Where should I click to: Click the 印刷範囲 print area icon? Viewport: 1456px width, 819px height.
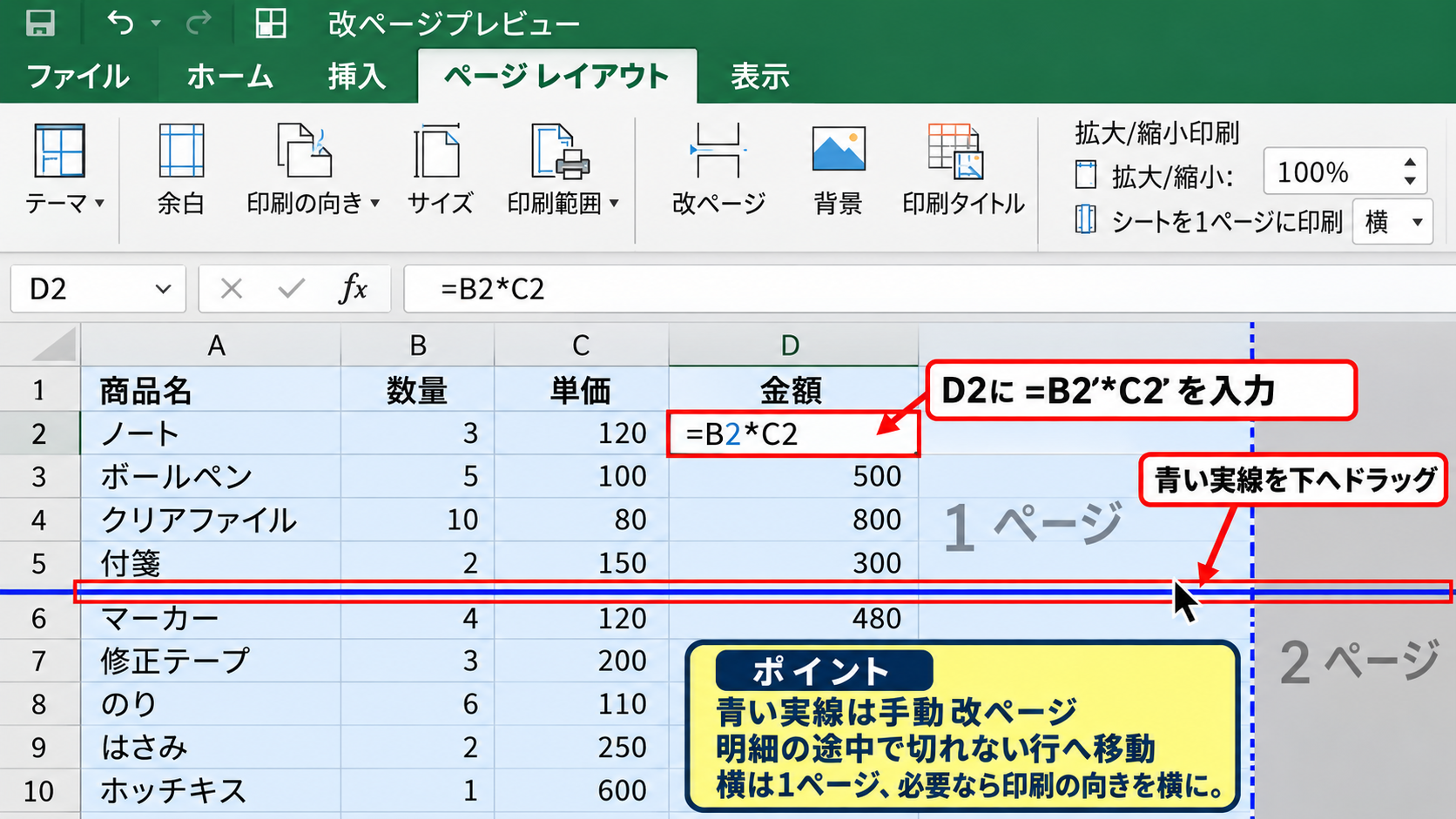pyautogui.click(x=560, y=151)
